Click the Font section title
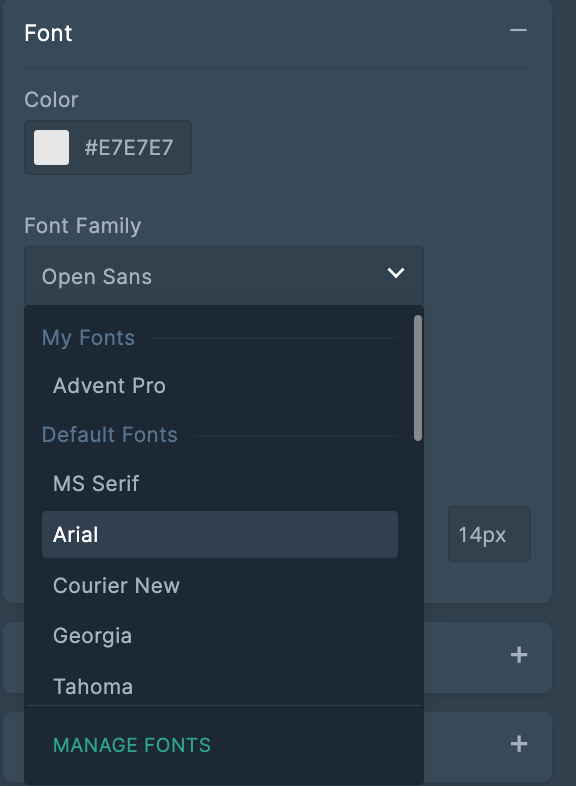Viewport: 576px width, 786px height. pos(48,34)
